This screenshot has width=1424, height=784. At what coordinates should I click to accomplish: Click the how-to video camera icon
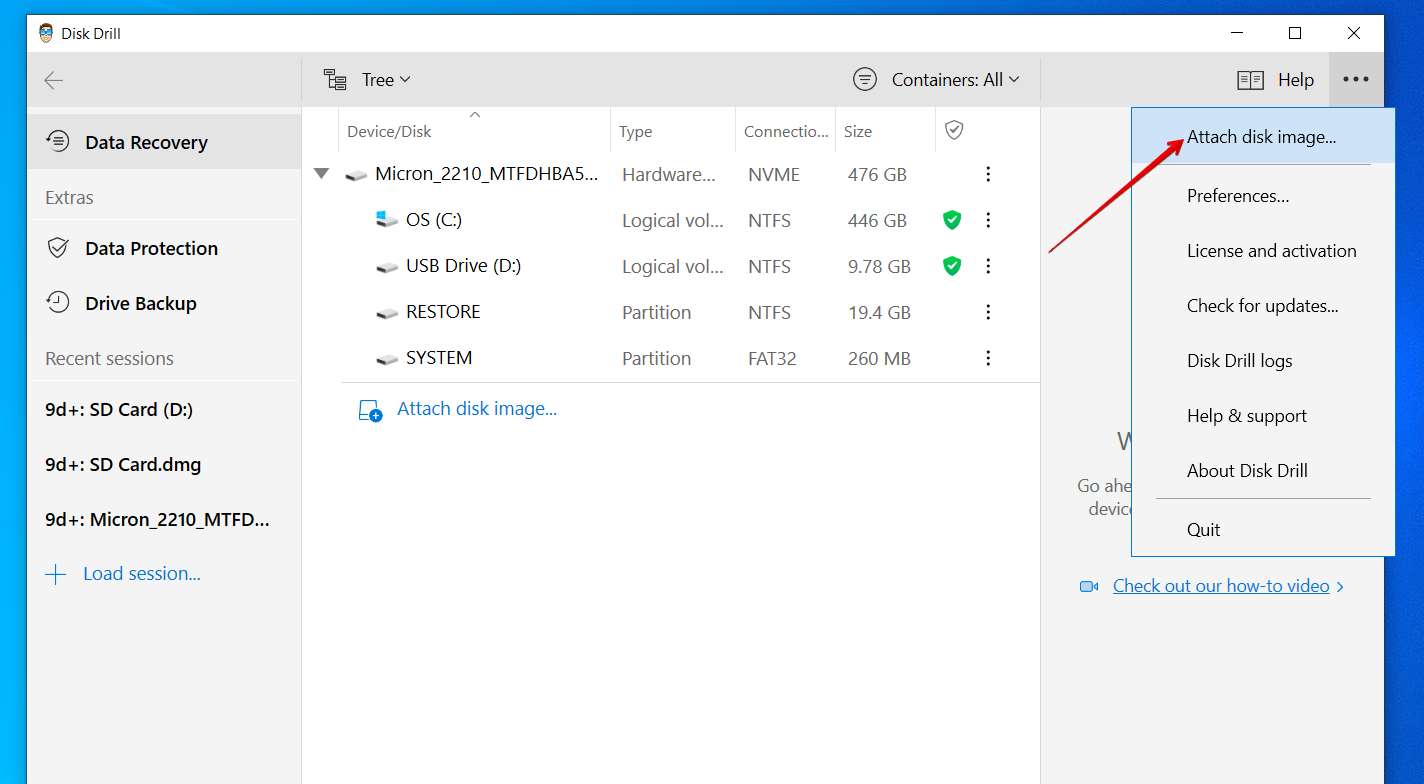pyautogui.click(x=1089, y=586)
